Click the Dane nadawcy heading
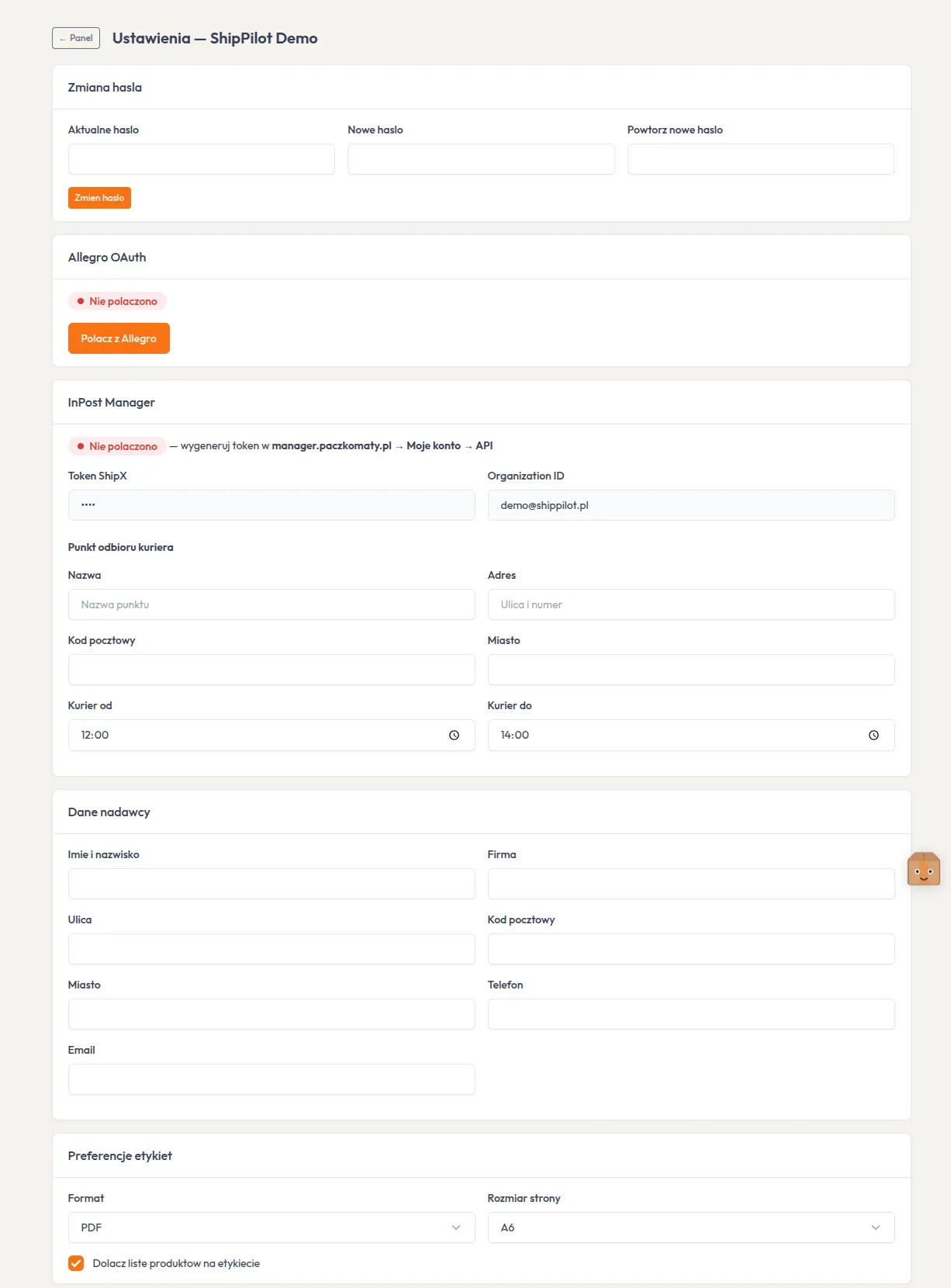This screenshot has height=1288, width=951. 109,812
